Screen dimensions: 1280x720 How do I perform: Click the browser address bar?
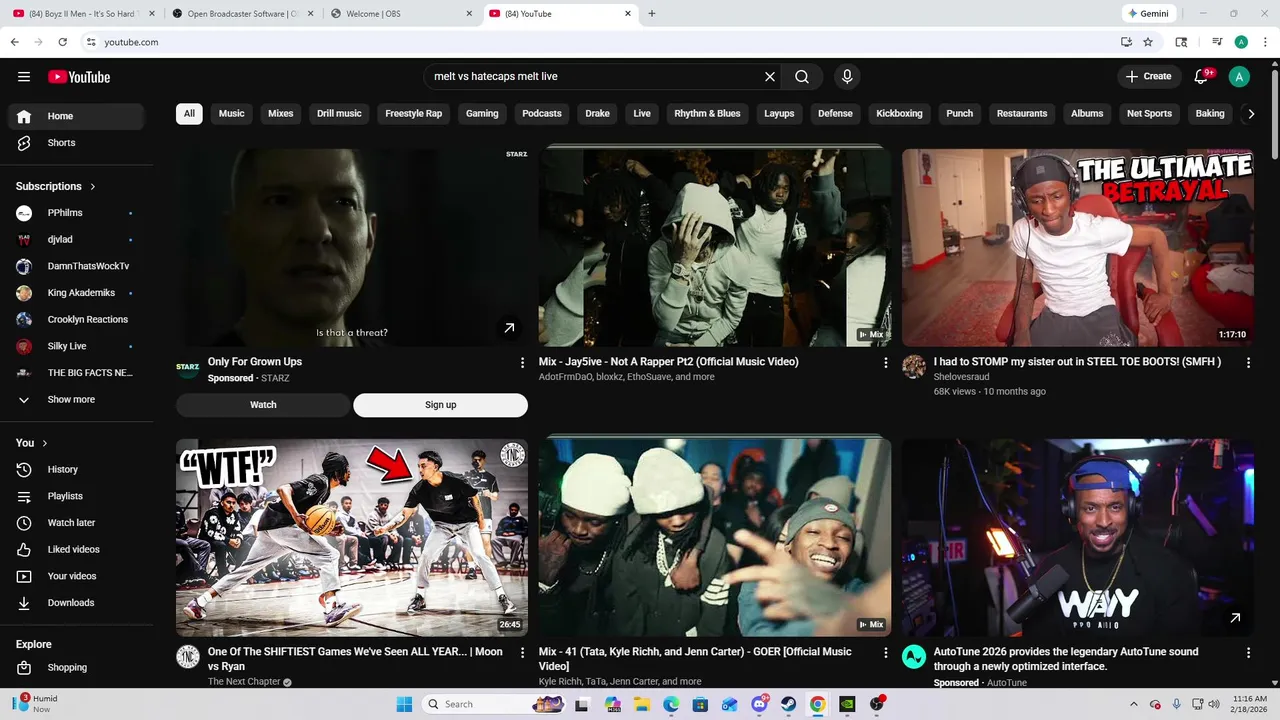pos(600,42)
